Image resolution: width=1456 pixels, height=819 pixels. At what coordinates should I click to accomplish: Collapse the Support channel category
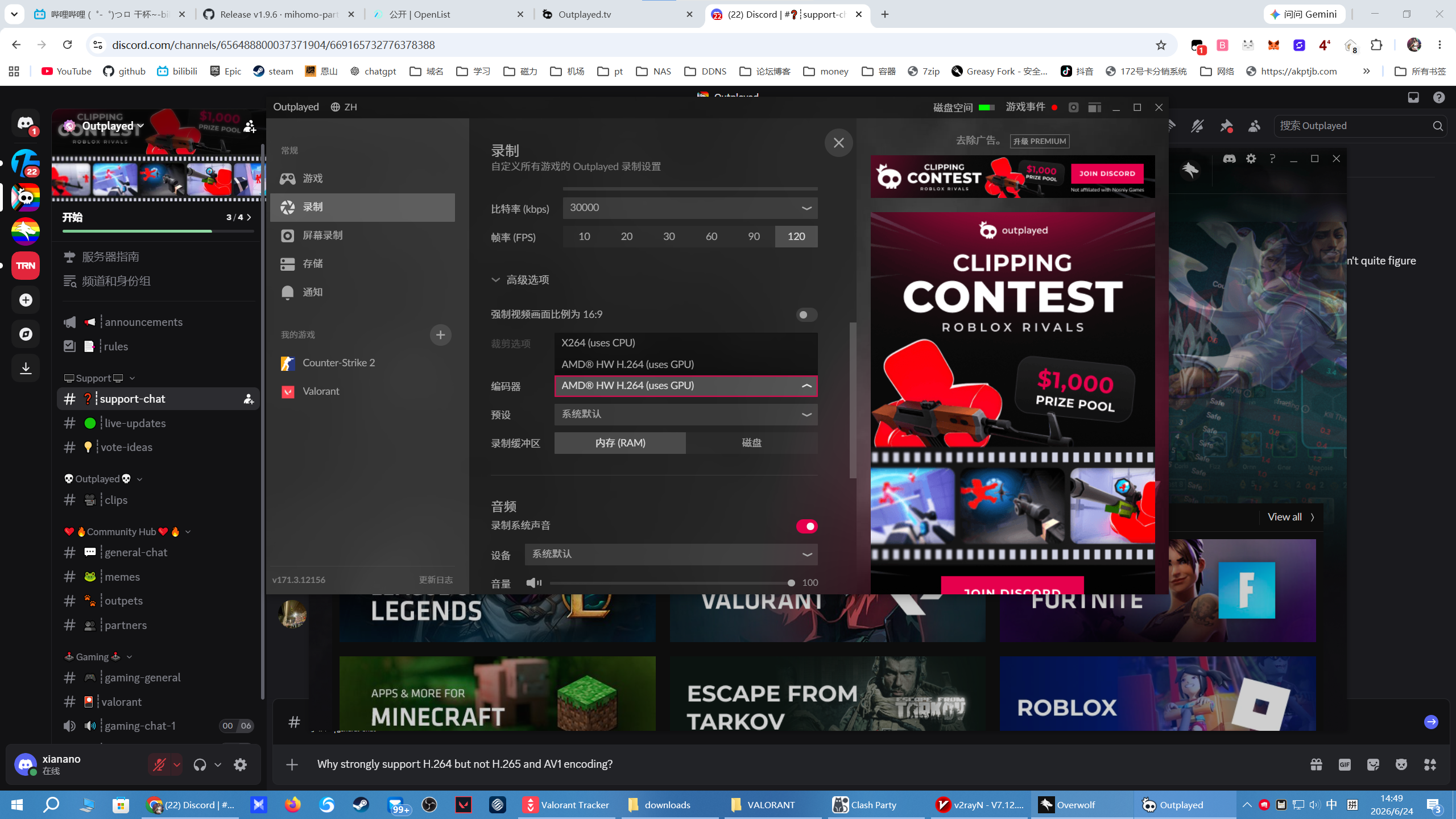coord(100,378)
